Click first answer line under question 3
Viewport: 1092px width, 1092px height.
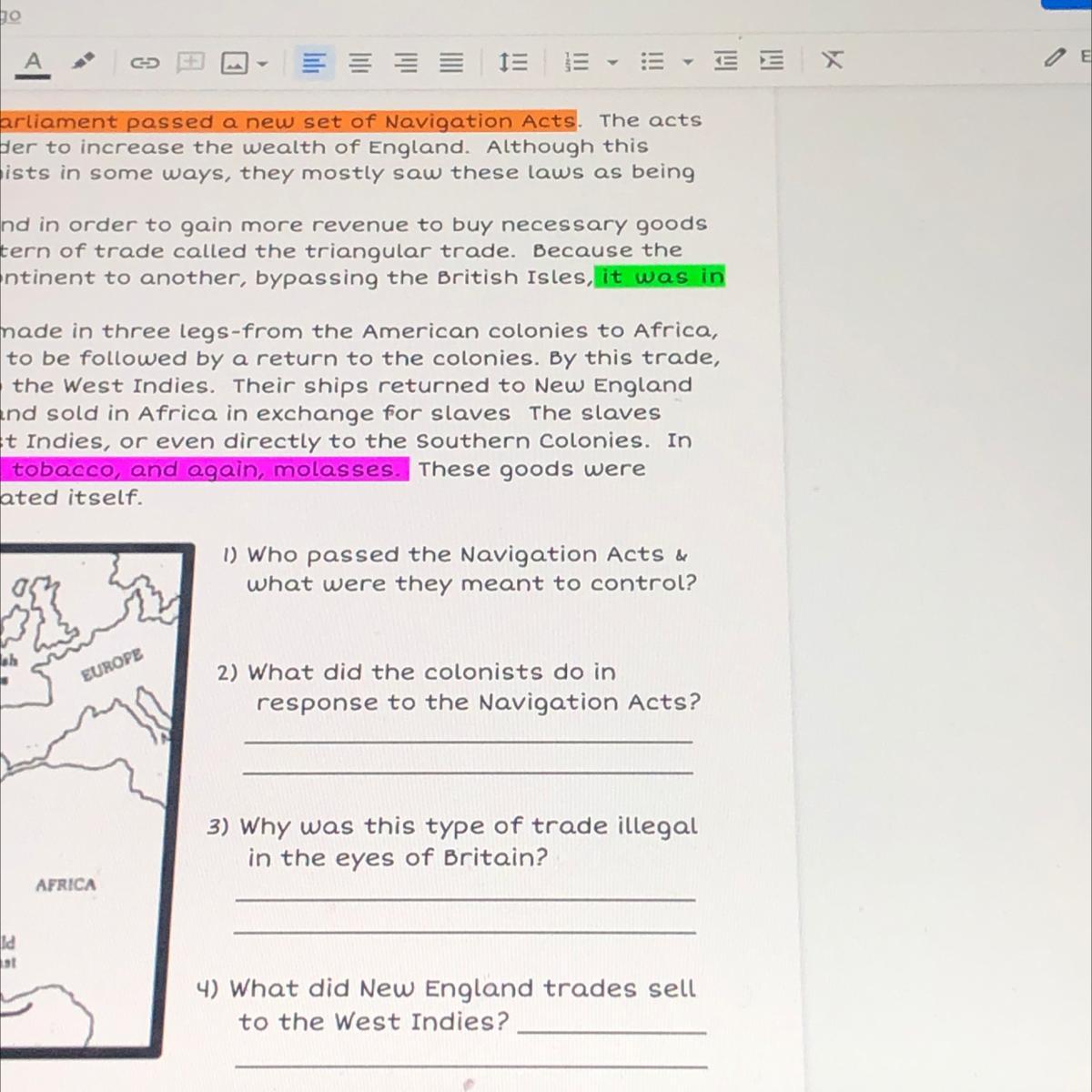point(465,899)
